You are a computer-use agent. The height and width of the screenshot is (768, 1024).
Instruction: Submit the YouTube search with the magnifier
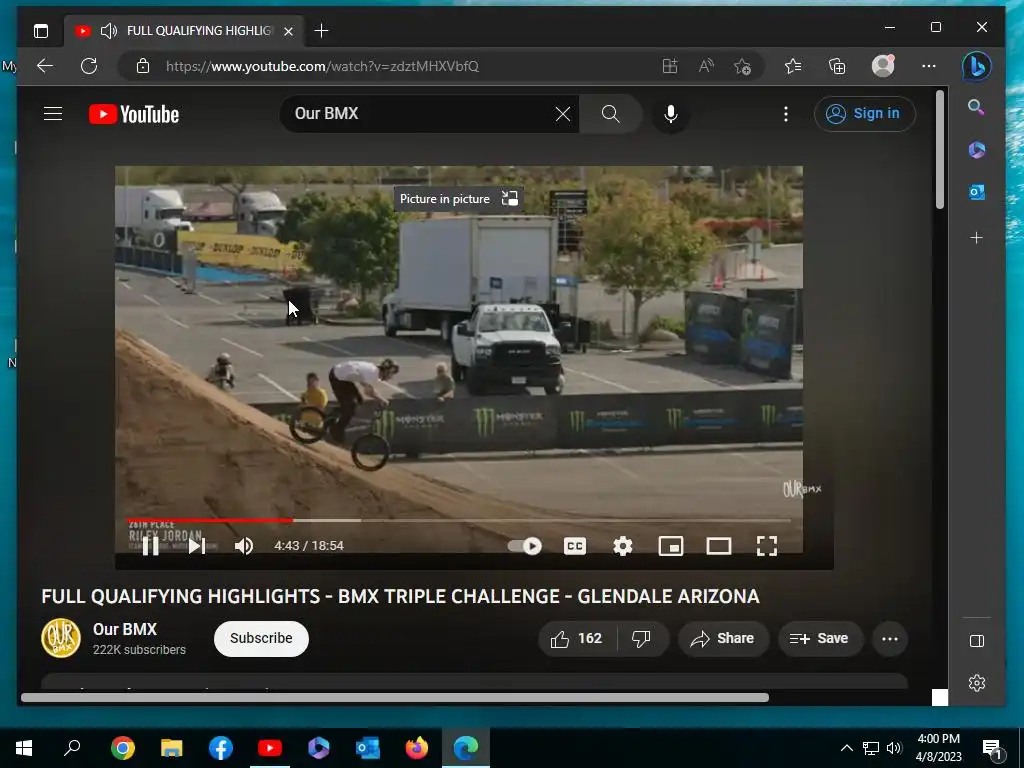click(x=611, y=114)
